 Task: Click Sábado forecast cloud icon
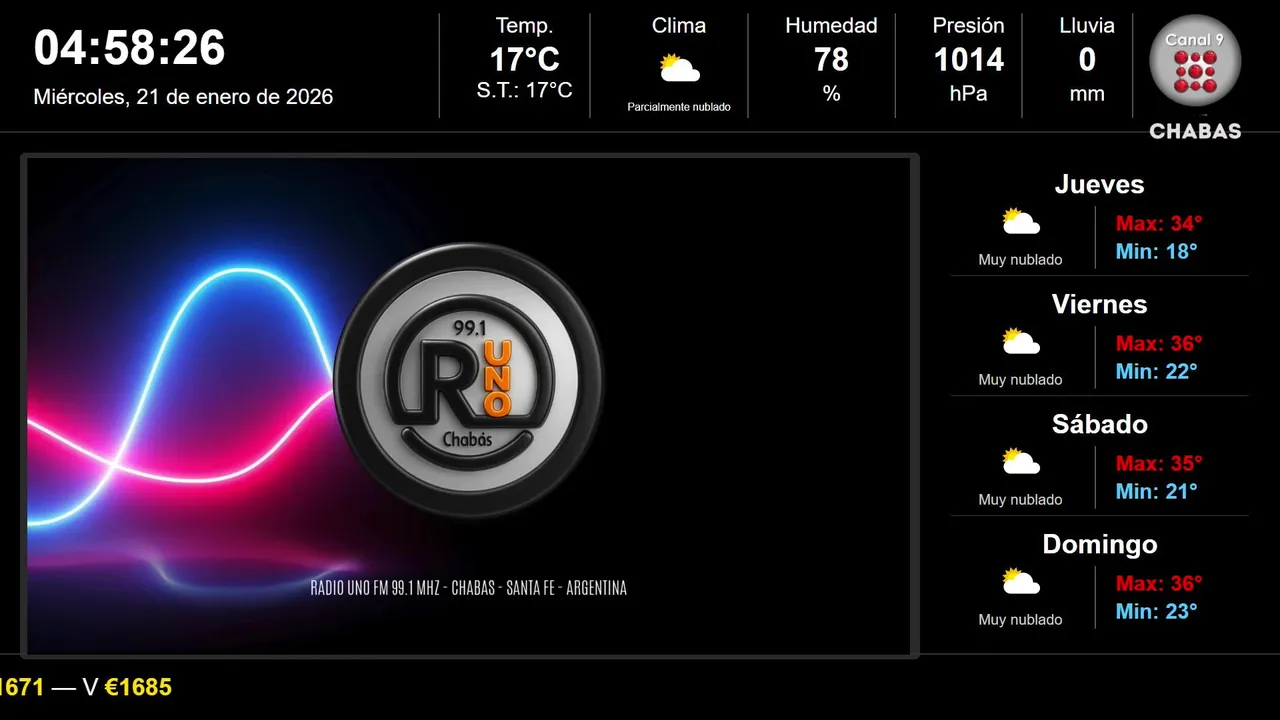(x=1021, y=462)
